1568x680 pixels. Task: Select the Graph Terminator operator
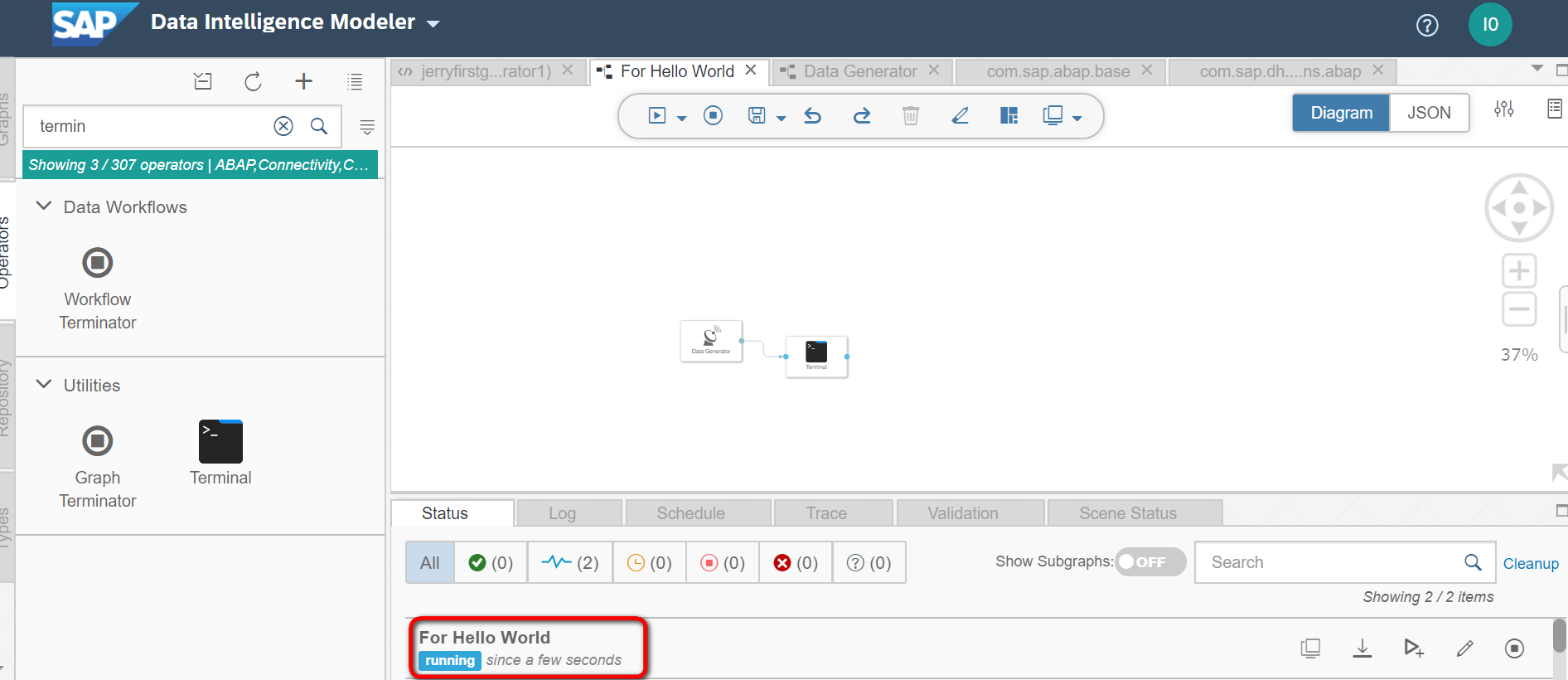point(98,466)
